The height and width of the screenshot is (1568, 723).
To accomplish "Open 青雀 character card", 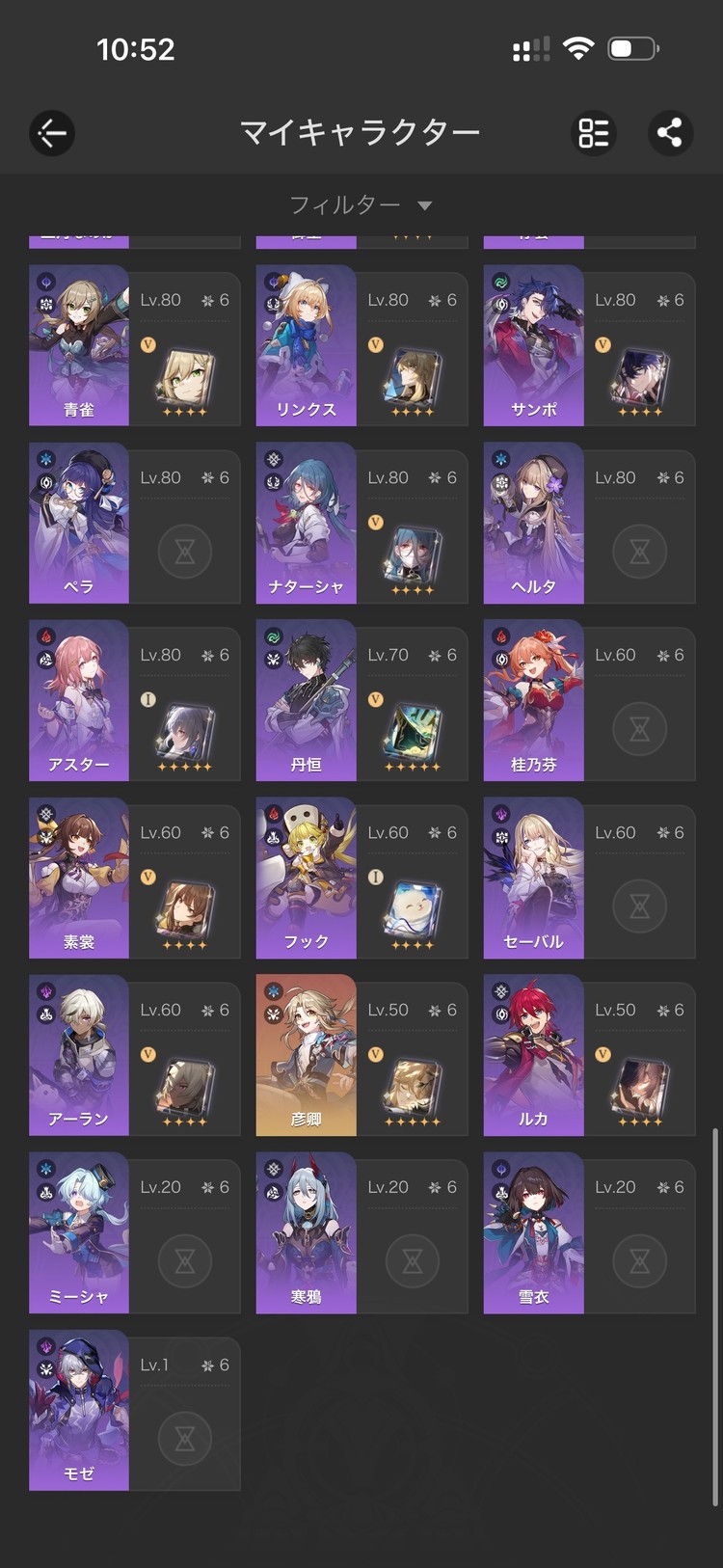I will click(x=135, y=345).
